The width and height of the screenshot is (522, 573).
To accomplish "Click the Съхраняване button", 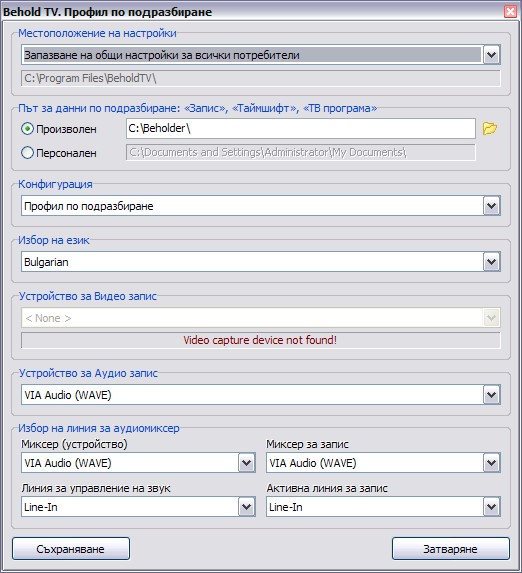I will point(71,549).
